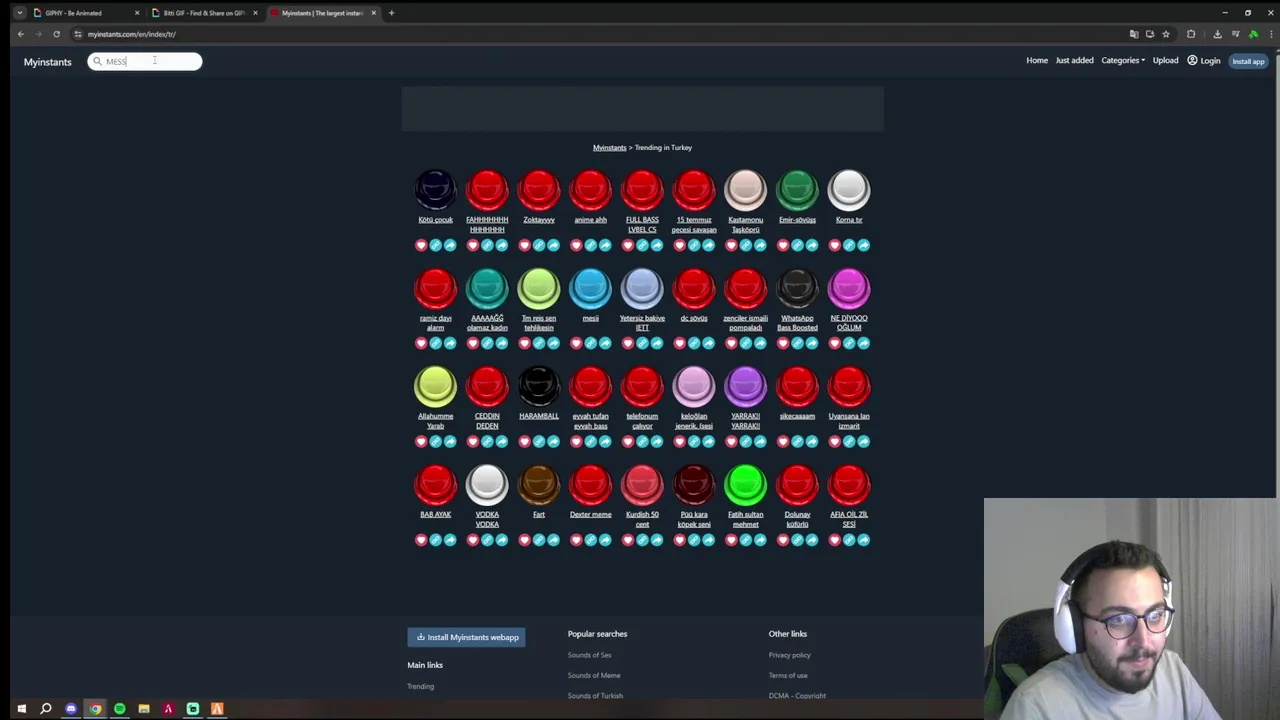Copy link icon under mesii
The width and height of the screenshot is (1280, 720).
pyautogui.click(x=590, y=343)
